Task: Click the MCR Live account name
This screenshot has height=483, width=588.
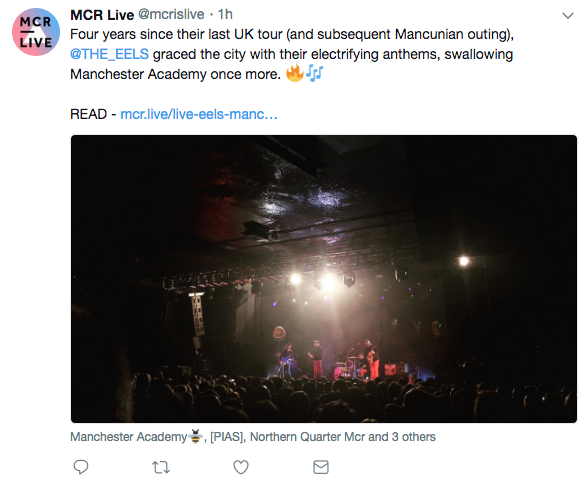Action: click(x=102, y=15)
